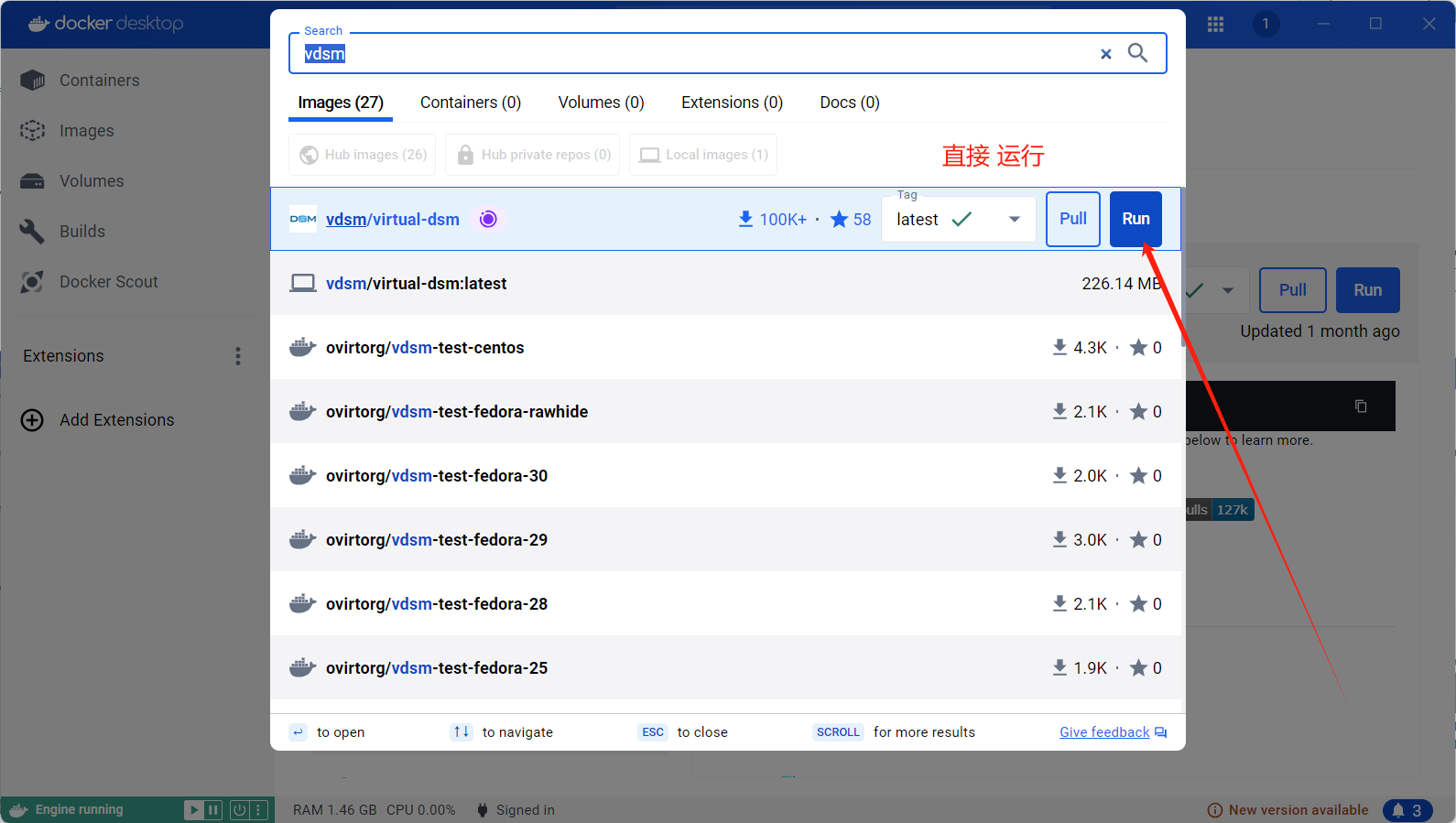Click the local image icon of vdsm/virtual-dsm:latest
Viewport: 1456px width, 823px height.
(303, 283)
